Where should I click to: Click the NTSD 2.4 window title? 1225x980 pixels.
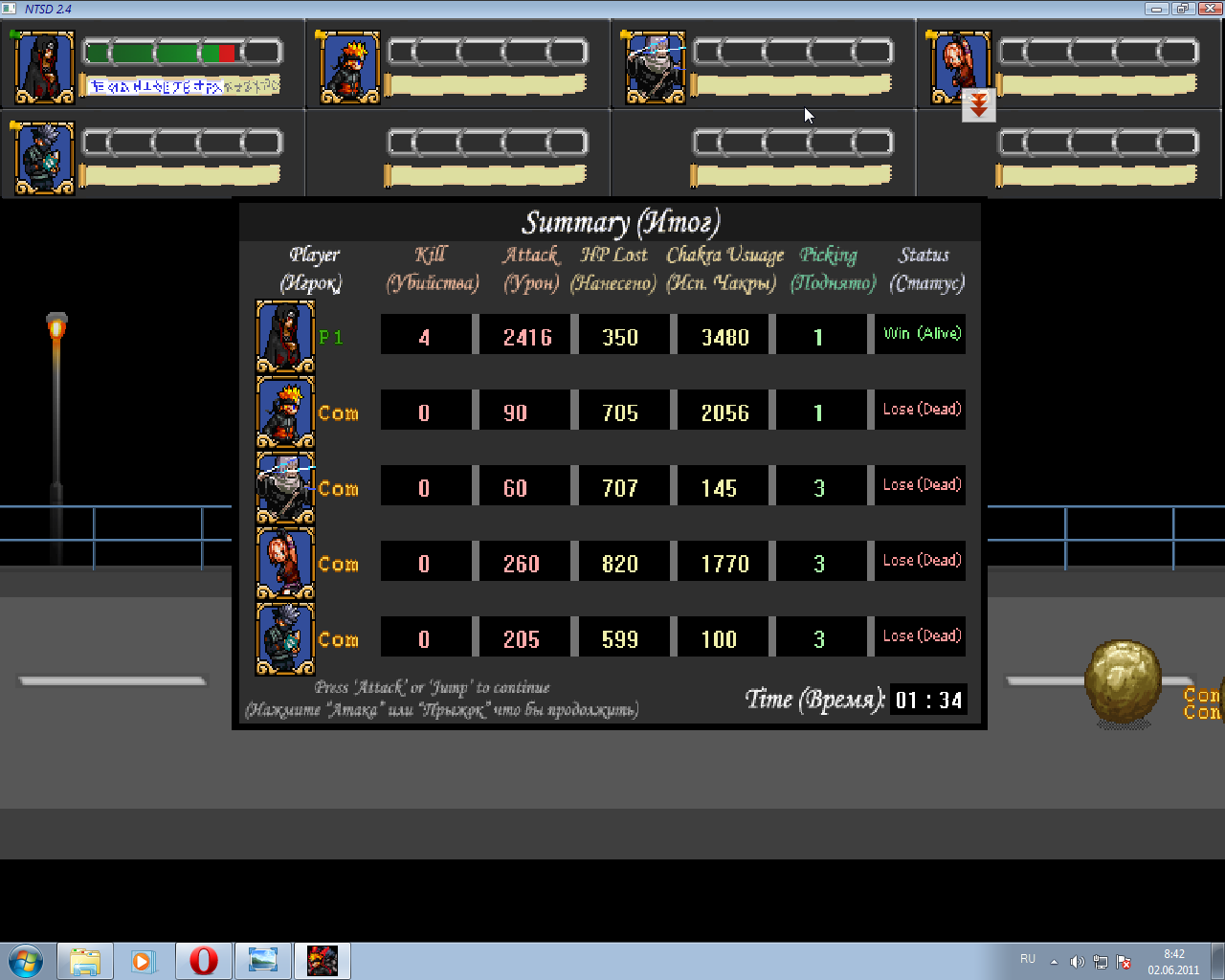(x=49, y=9)
